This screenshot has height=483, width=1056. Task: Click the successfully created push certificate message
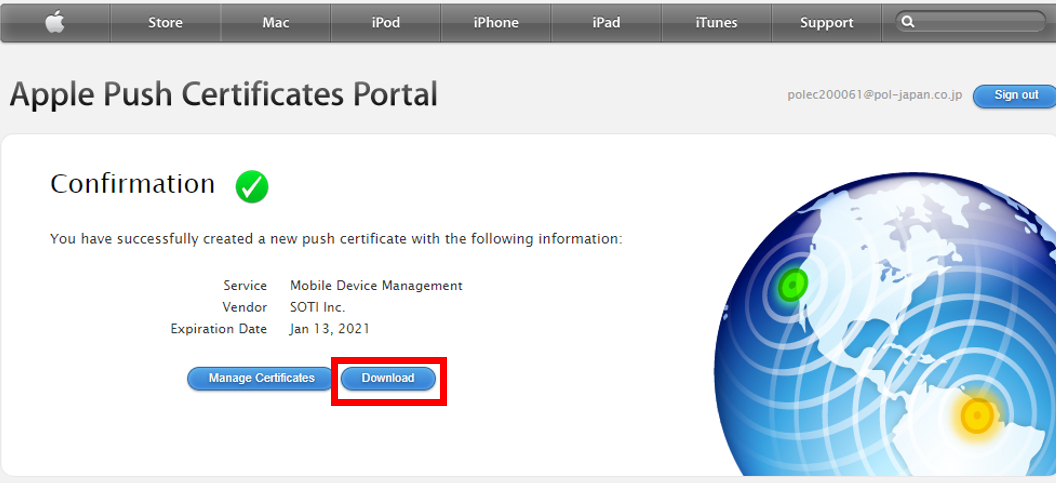(x=336, y=238)
